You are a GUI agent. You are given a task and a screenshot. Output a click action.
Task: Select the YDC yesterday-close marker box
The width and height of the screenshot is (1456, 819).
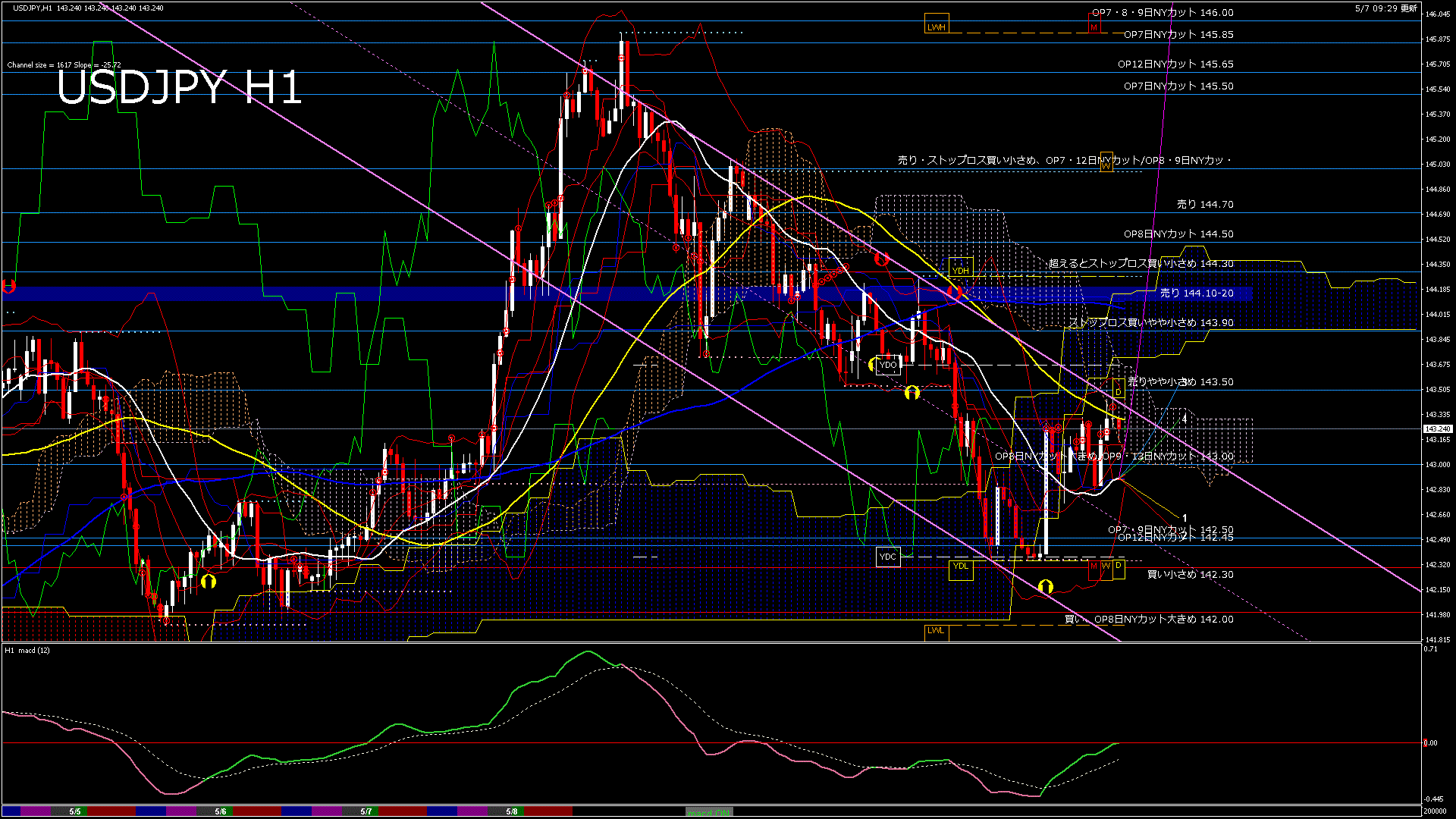pos(887,557)
